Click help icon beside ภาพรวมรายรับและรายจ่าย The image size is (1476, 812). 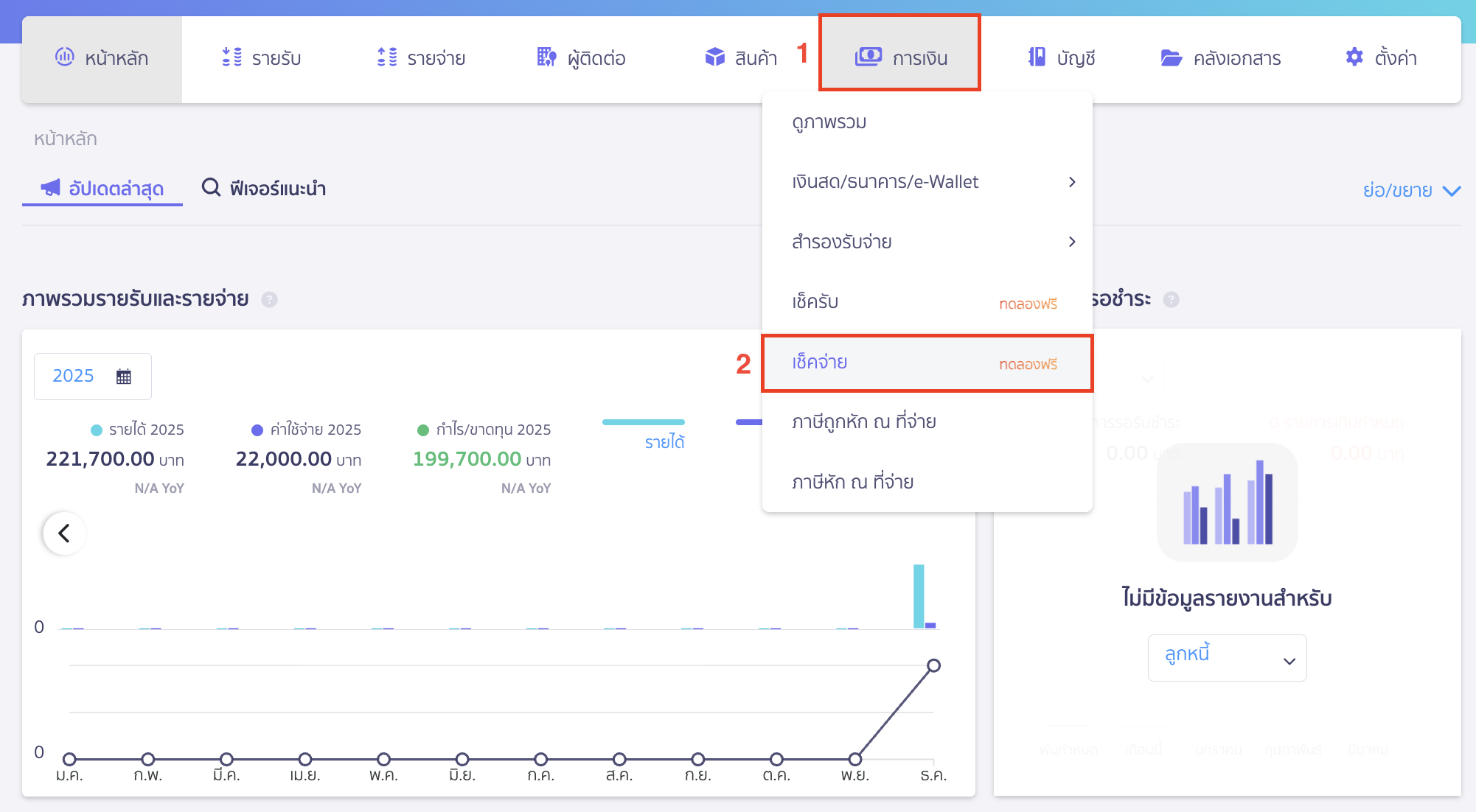pyautogui.click(x=269, y=299)
